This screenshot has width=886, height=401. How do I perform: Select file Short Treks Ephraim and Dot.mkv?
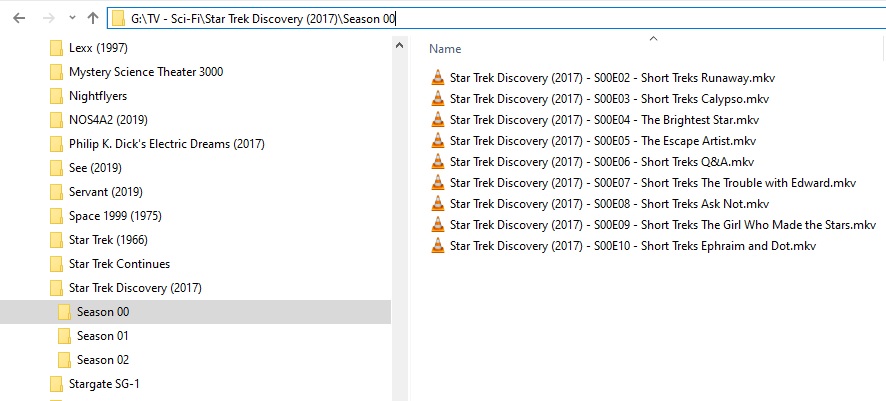633,246
